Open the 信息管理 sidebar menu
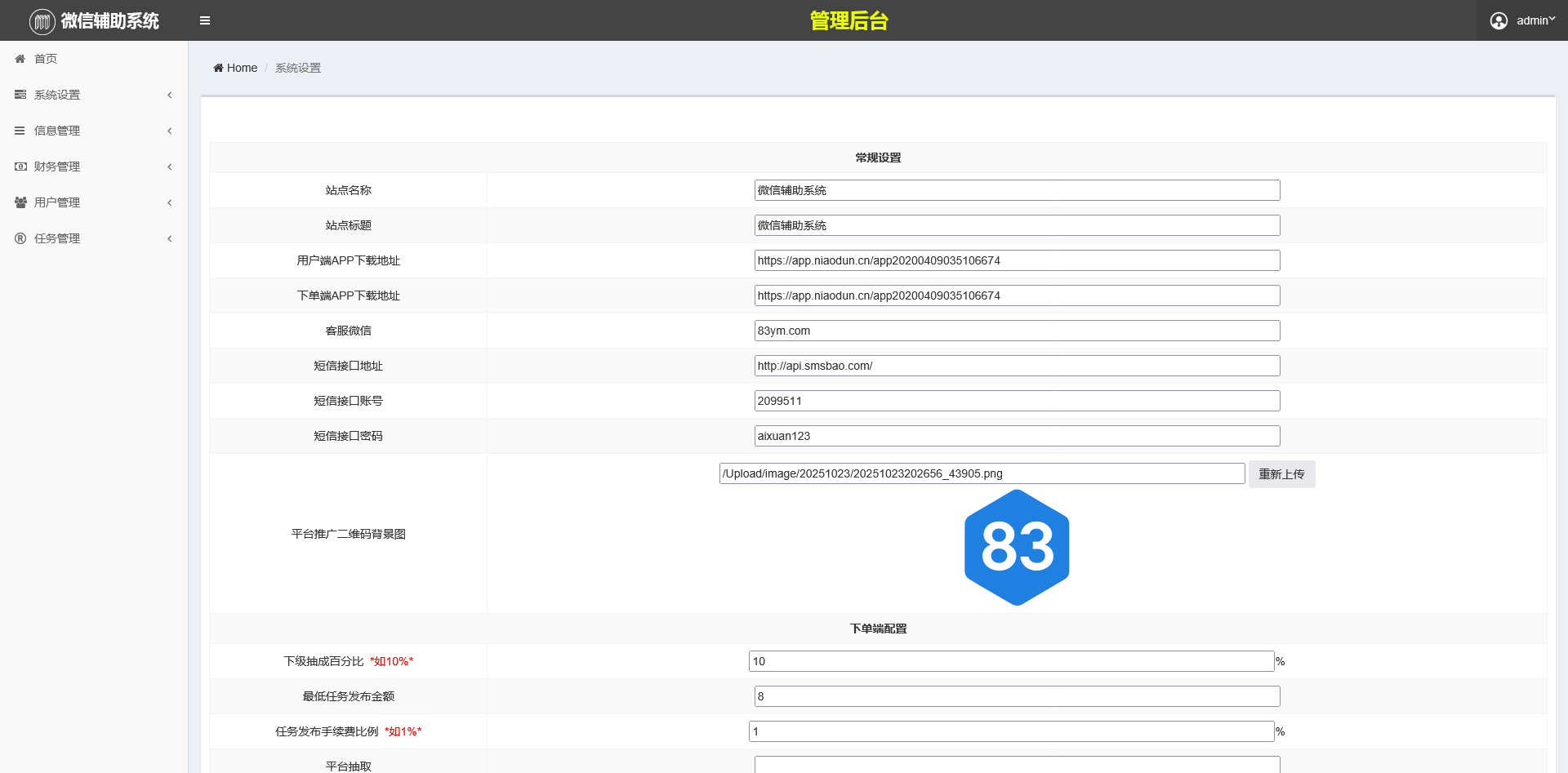Screen dimensions: 1568x773 coord(94,131)
